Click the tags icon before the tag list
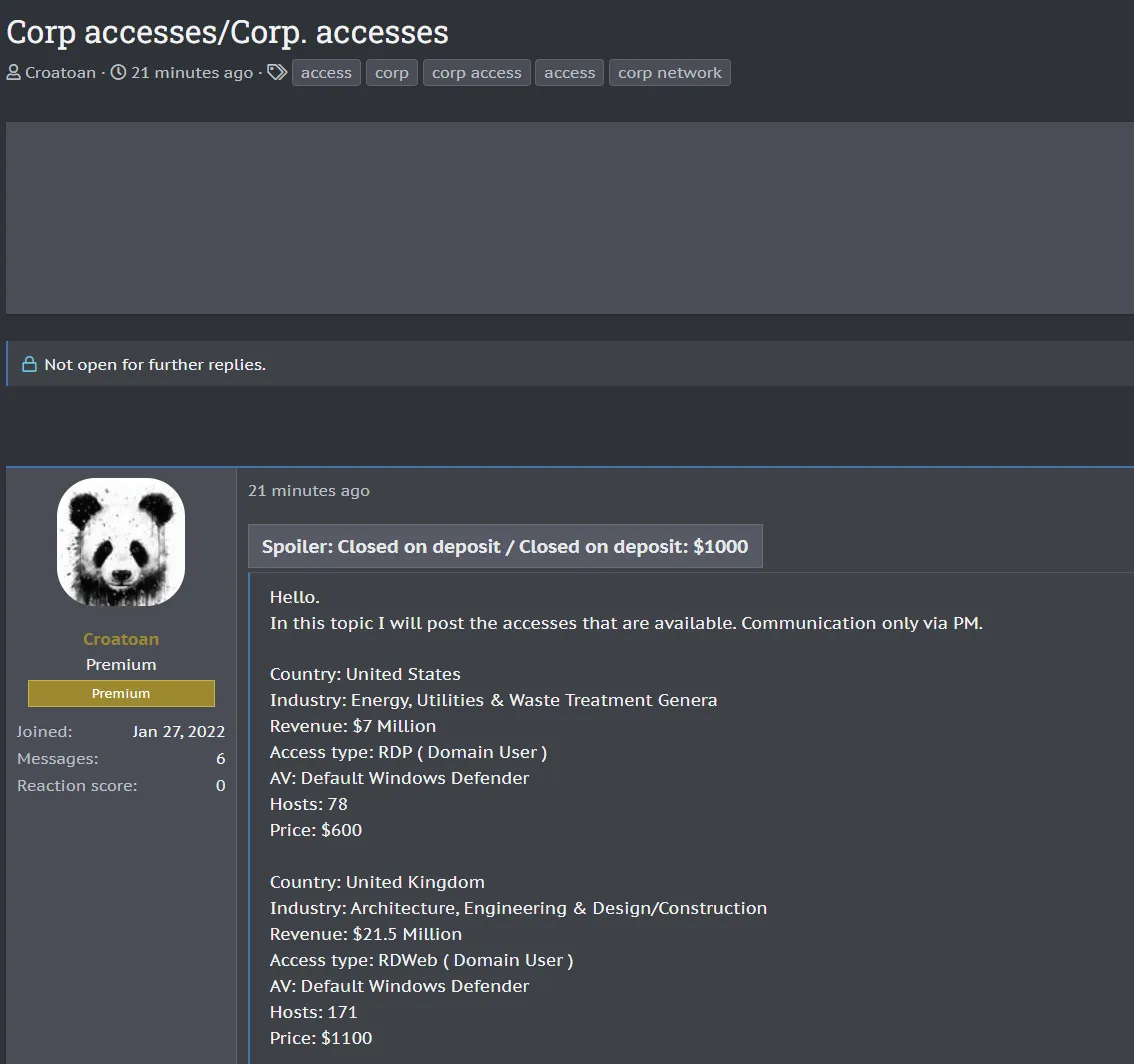 point(277,73)
